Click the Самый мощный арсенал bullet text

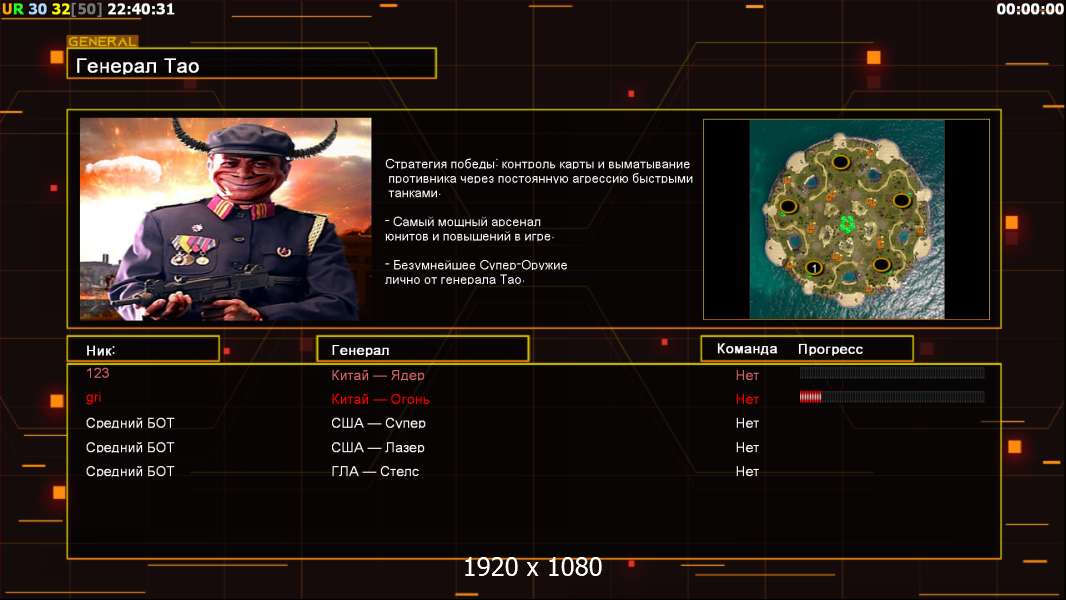pos(469,229)
